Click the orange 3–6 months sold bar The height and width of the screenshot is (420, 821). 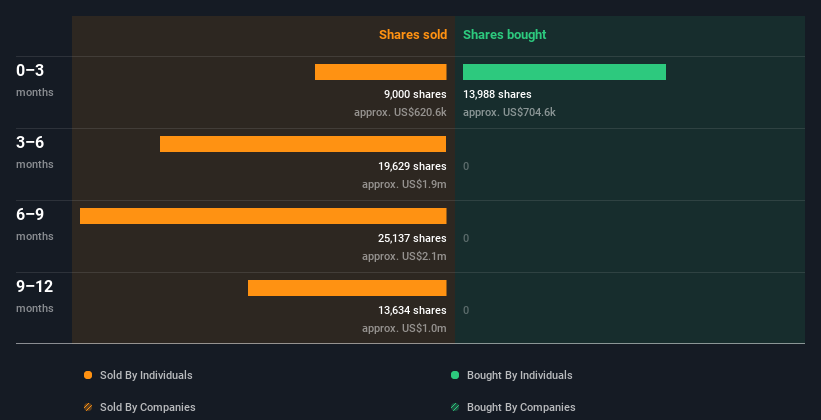[x=303, y=144]
